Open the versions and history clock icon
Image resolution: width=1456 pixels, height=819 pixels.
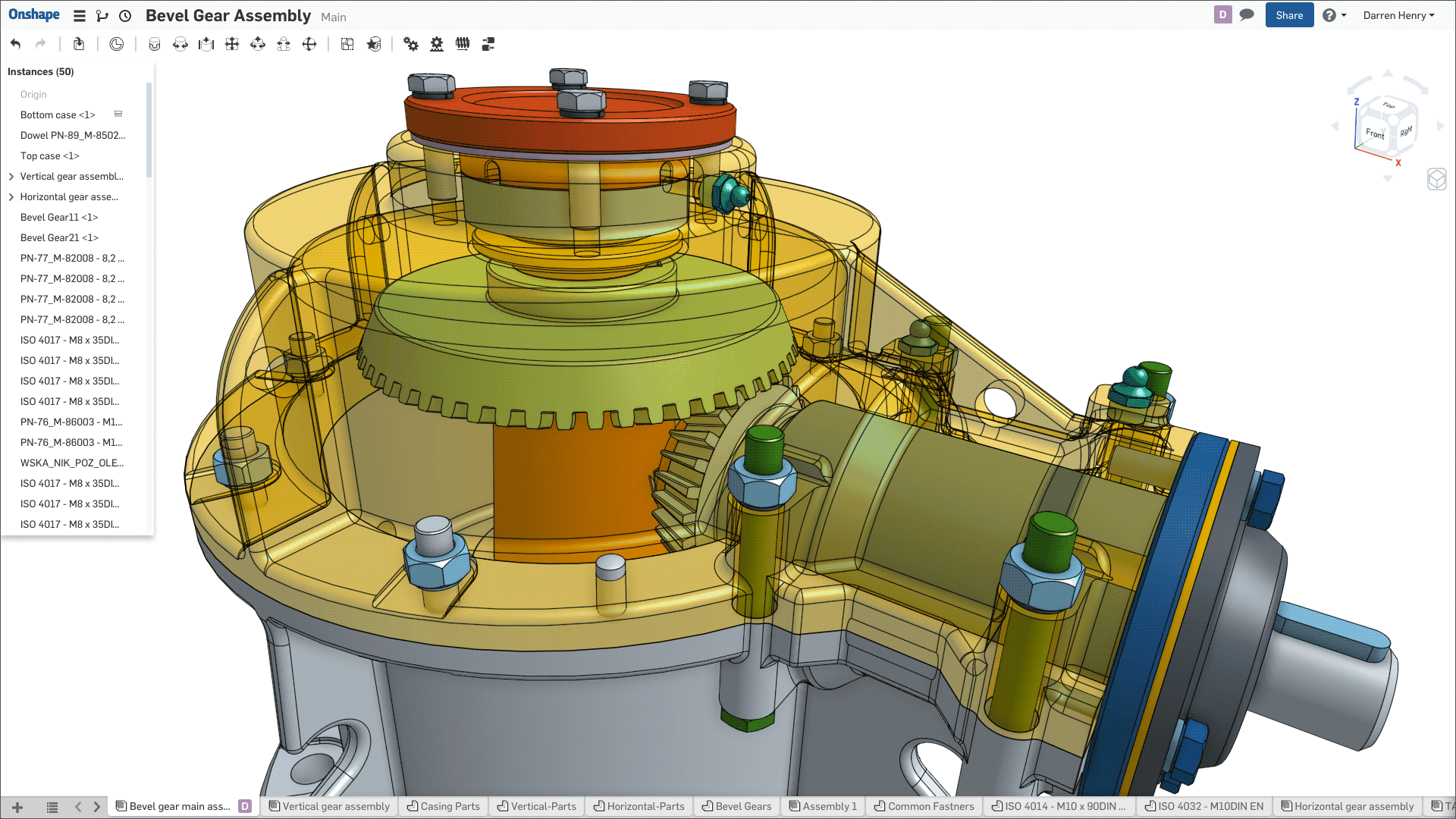(x=126, y=16)
